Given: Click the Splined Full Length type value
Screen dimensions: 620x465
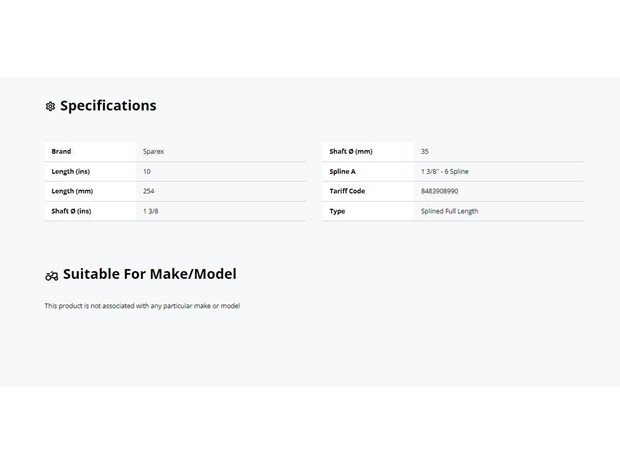Looking at the screenshot, I should pyautogui.click(x=450, y=211).
